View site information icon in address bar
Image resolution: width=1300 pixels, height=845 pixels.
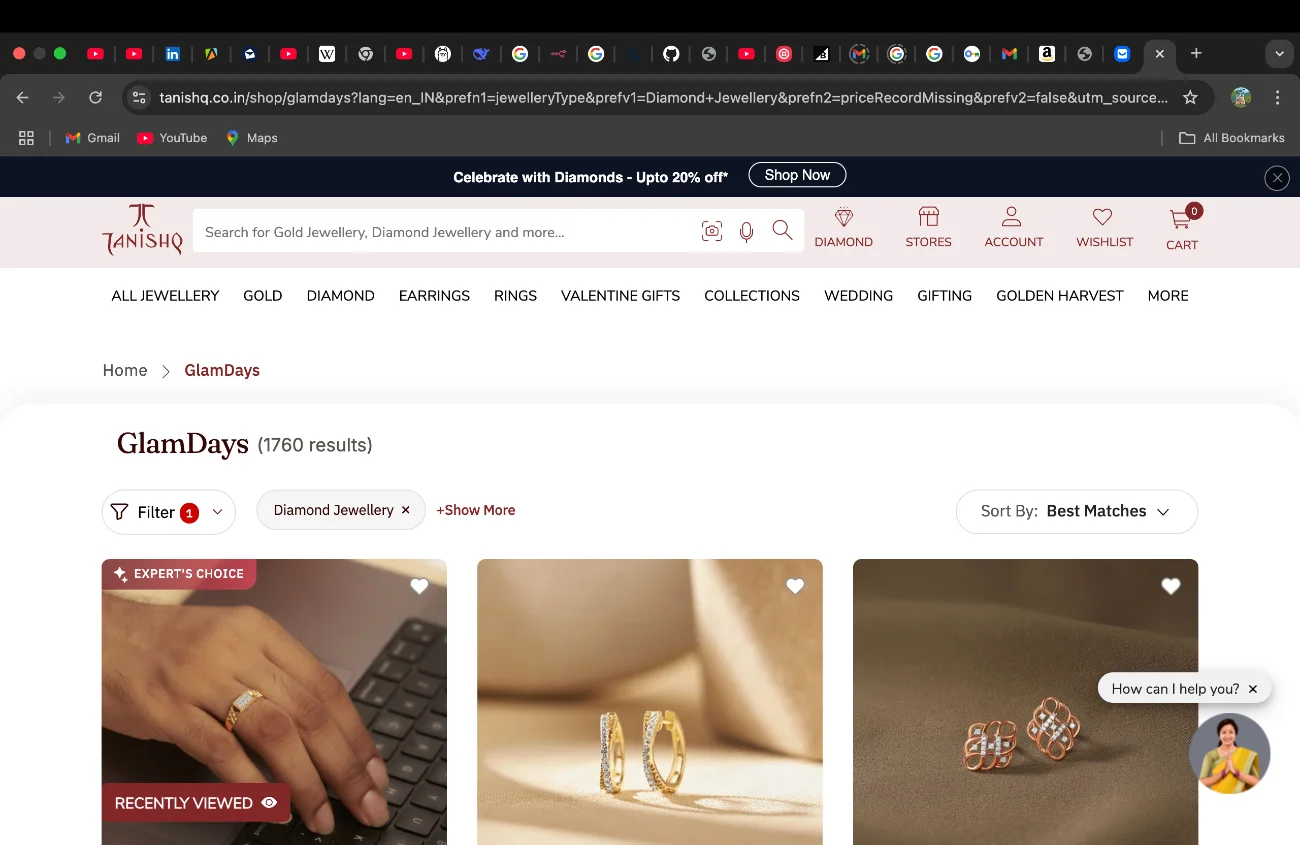(139, 97)
